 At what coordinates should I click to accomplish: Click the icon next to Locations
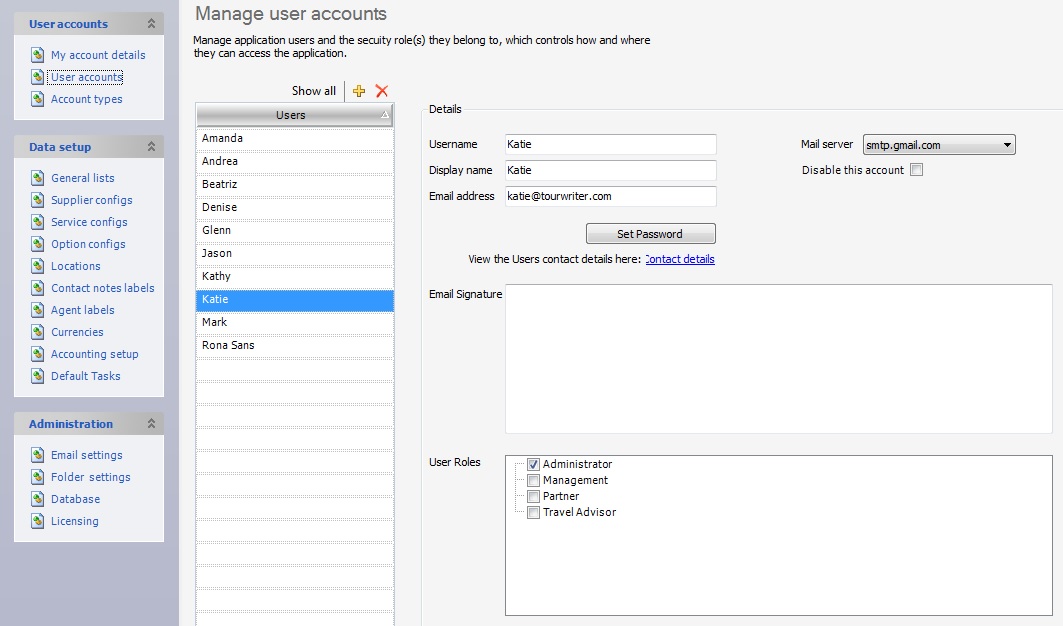pos(38,266)
